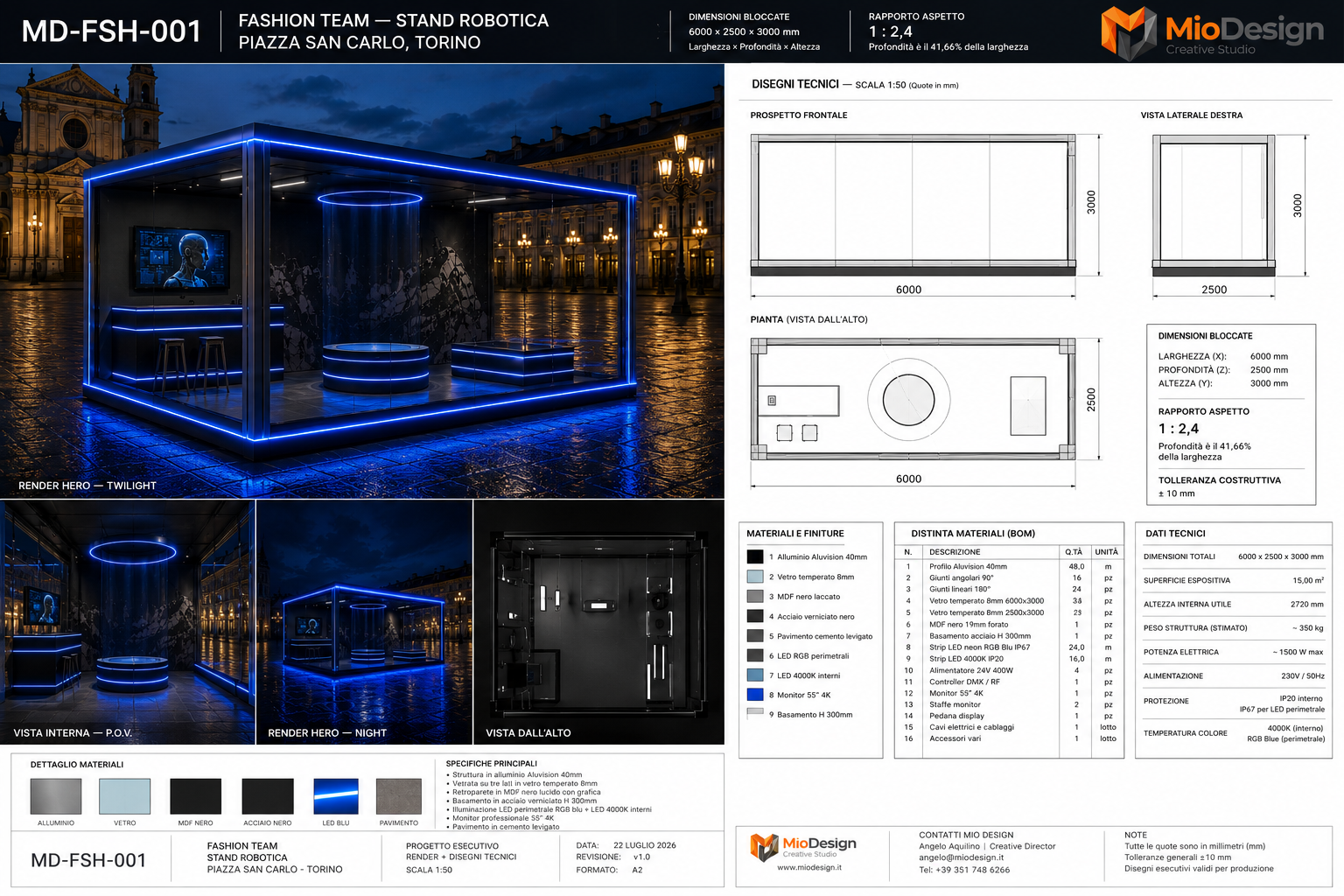Click the format value A2
Screen dimensions: 1344x896
638,870
